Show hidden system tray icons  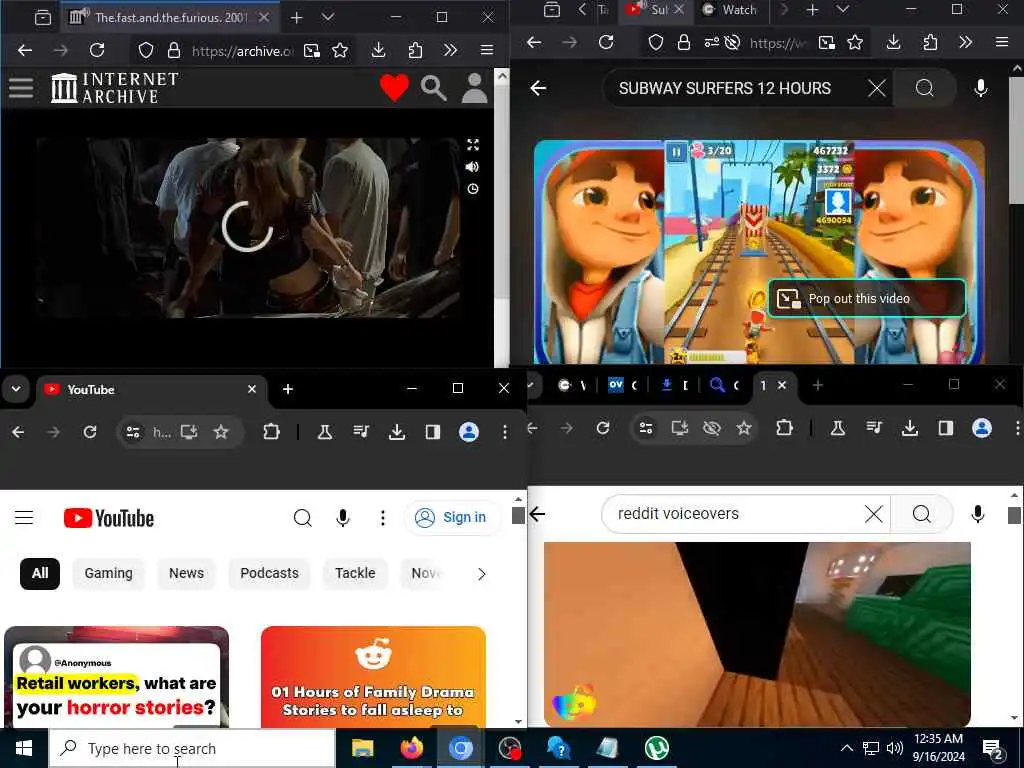click(x=846, y=748)
